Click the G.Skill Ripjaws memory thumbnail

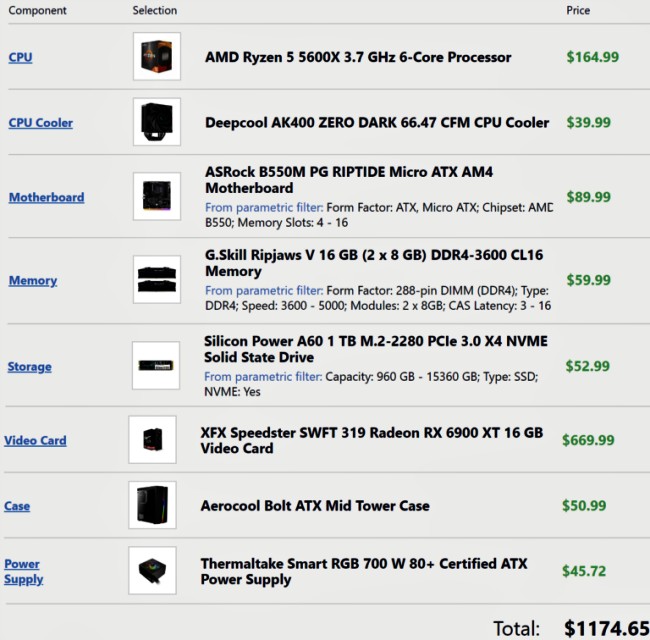tap(157, 279)
